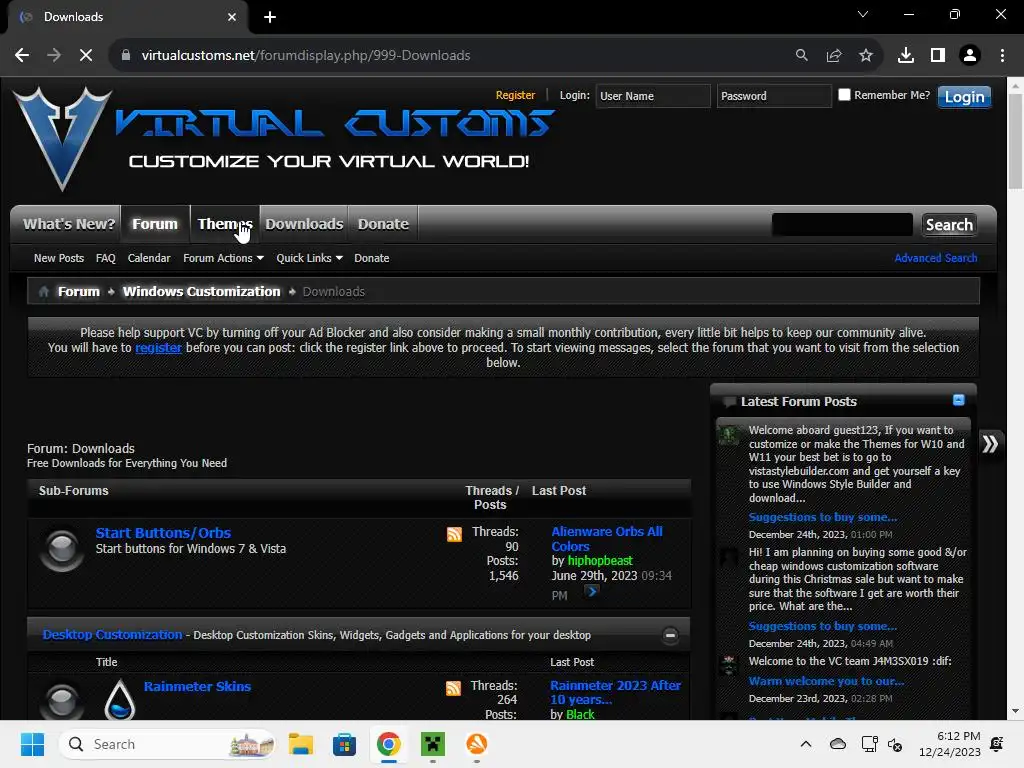The width and height of the screenshot is (1024, 768).
Task: Click Chrome icon in the taskbar
Action: pyautogui.click(x=389, y=744)
